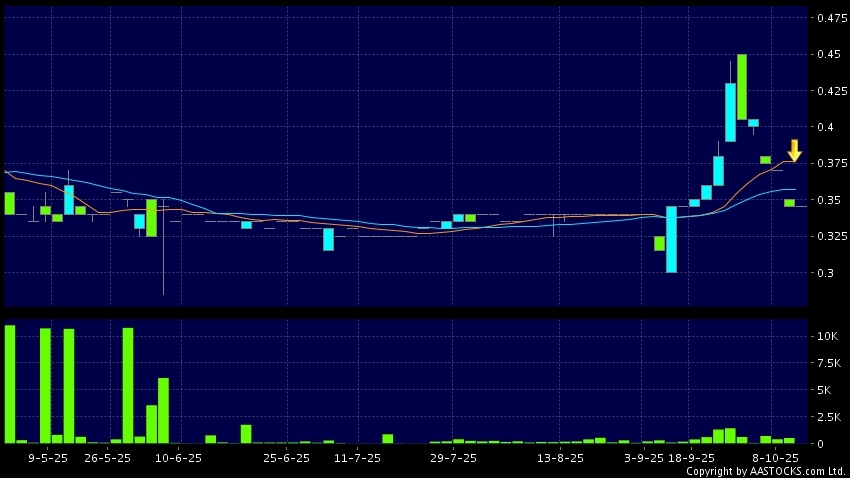Click the yellow down arrow marker
Viewport: 850px width, 478px height.
pos(794,151)
